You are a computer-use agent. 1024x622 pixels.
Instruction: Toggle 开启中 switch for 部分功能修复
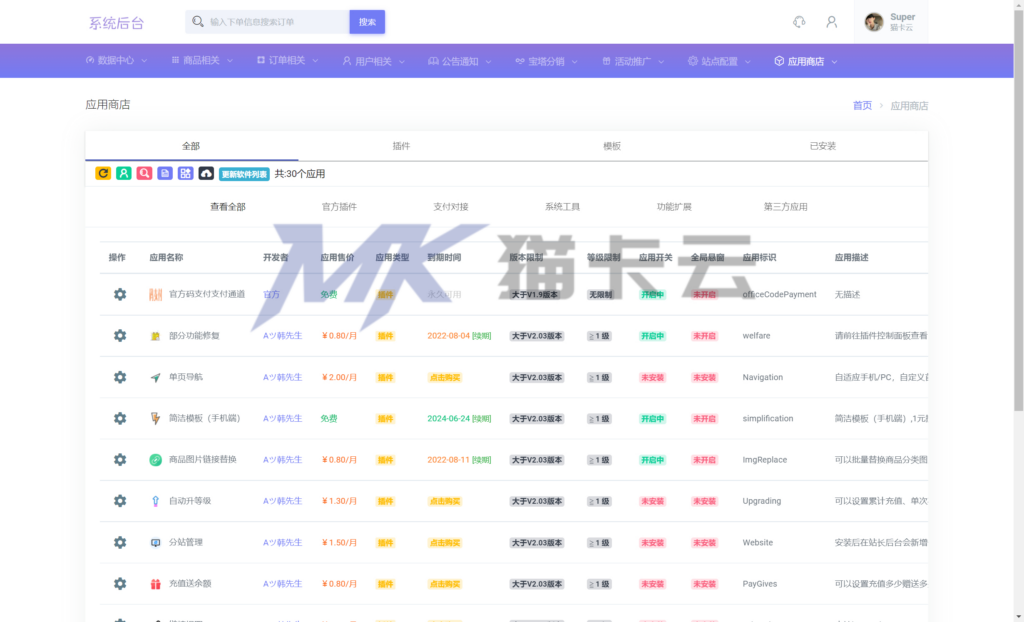(x=652, y=336)
